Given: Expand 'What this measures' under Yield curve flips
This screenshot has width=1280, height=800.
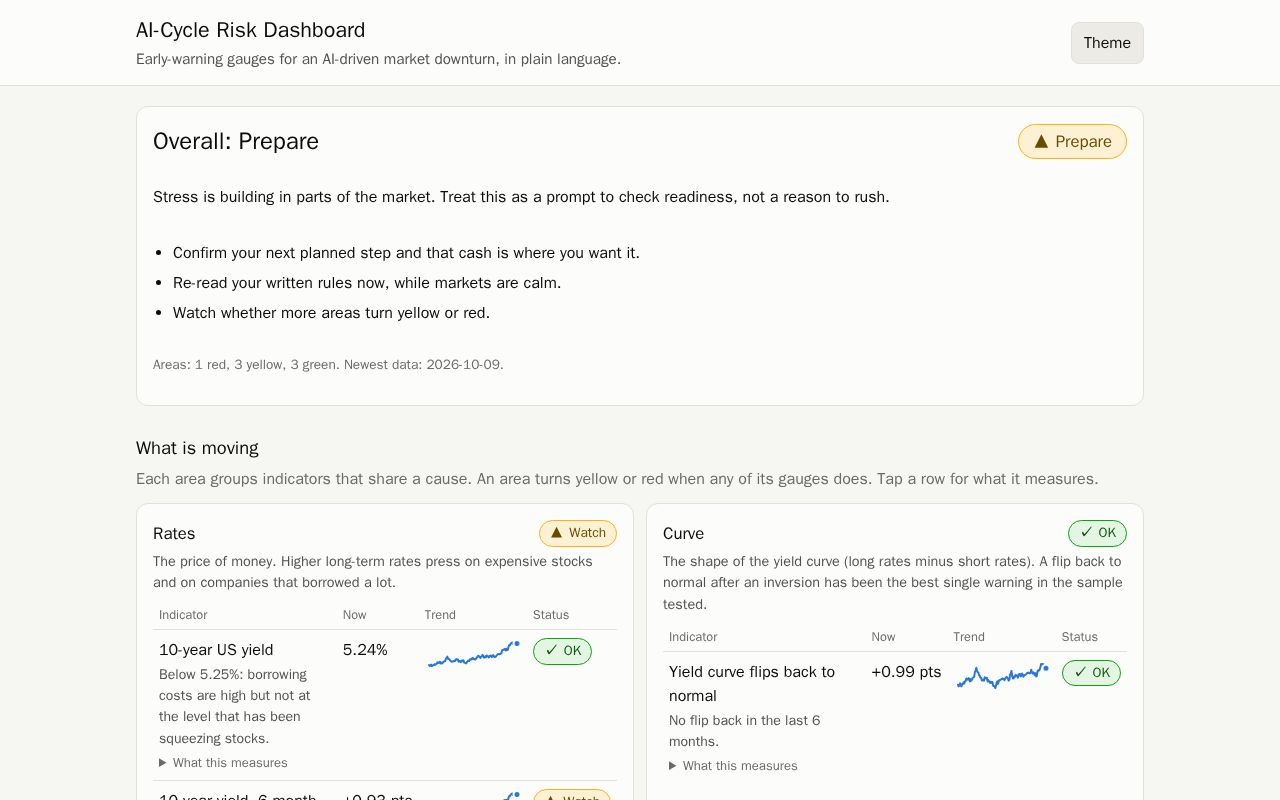Looking at the screenshot, I should pyautogui.click(x=733, y=766).
